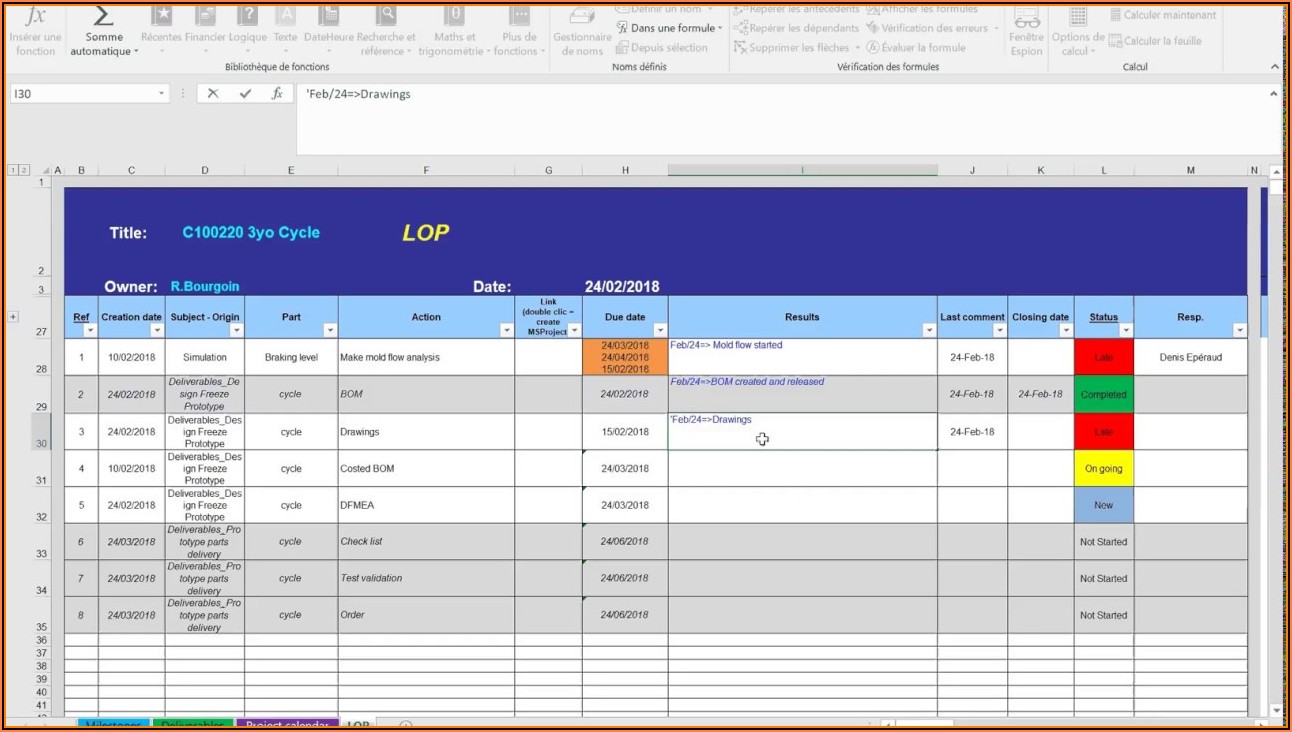1292x732 pixels.
Task: Click the fx icon in formula bar
Action: click(277, 94)
